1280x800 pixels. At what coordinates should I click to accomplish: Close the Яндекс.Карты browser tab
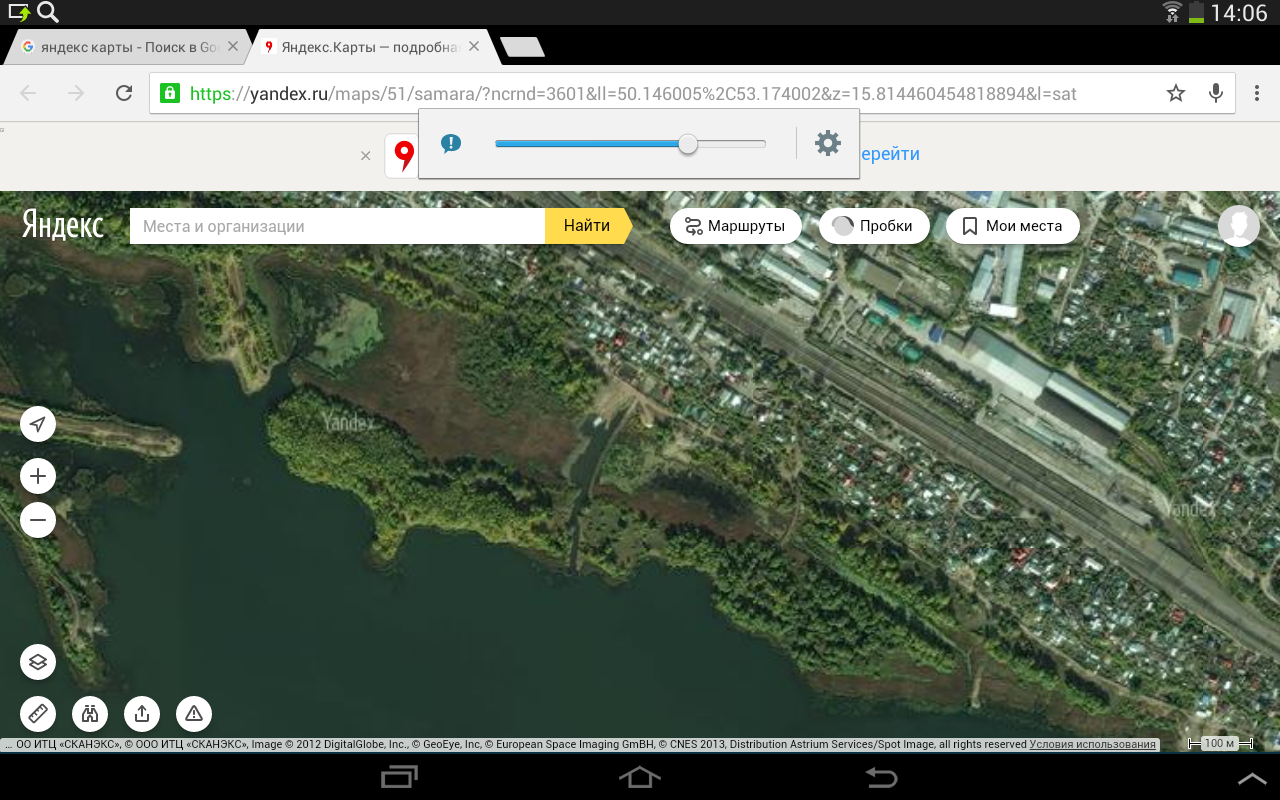474,46
